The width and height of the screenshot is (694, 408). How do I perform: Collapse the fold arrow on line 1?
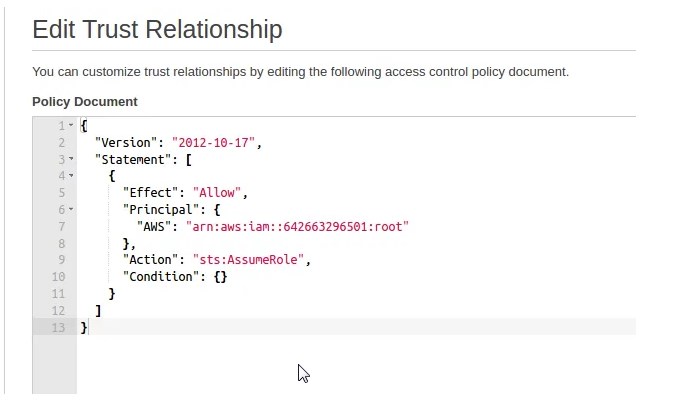71,125
